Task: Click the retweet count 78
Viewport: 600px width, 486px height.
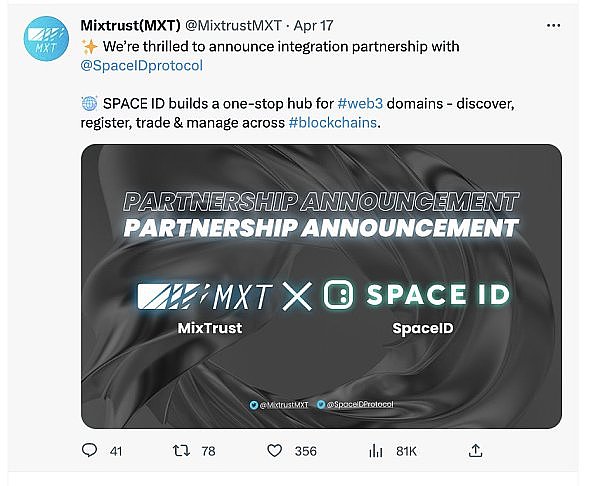Action: point(208,452)
